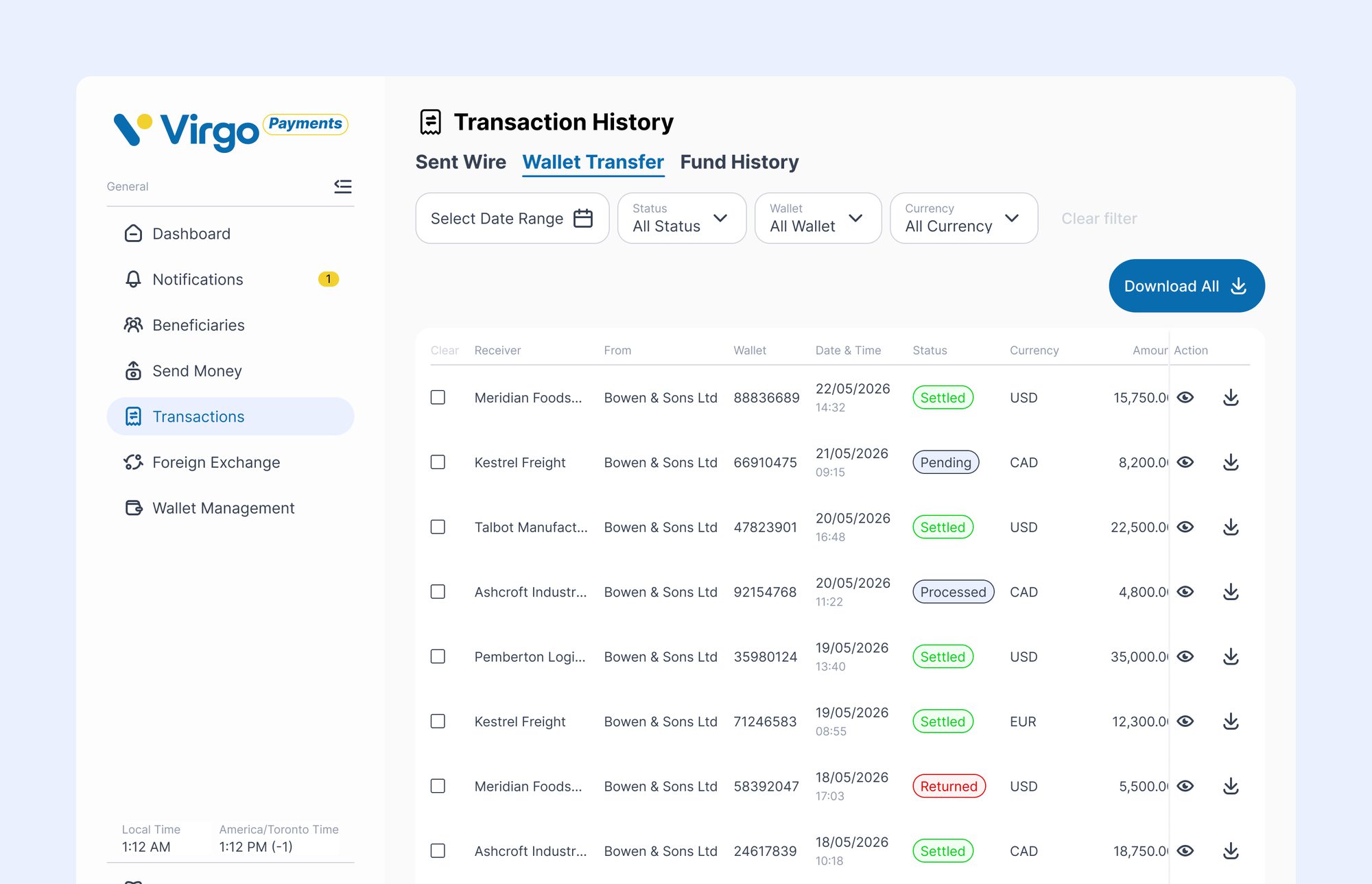The height and width of the screenshot is (884, 1372).
Task: Check the Talbot Manufact row checkbox
Action: [438, 527]
